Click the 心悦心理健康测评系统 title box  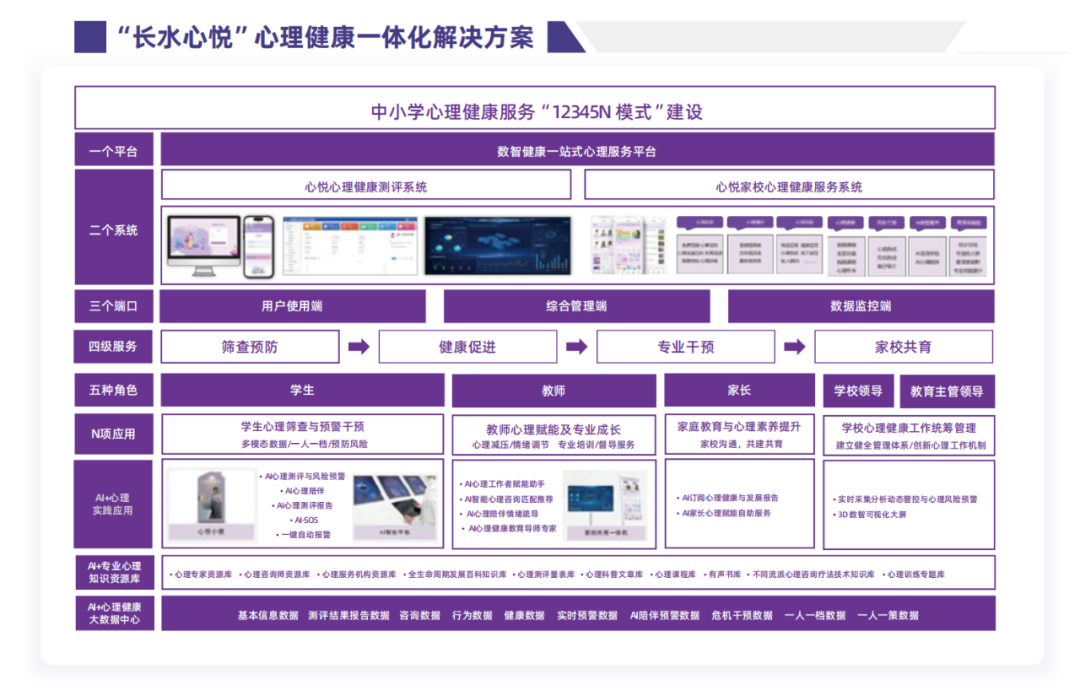[366, 185]
